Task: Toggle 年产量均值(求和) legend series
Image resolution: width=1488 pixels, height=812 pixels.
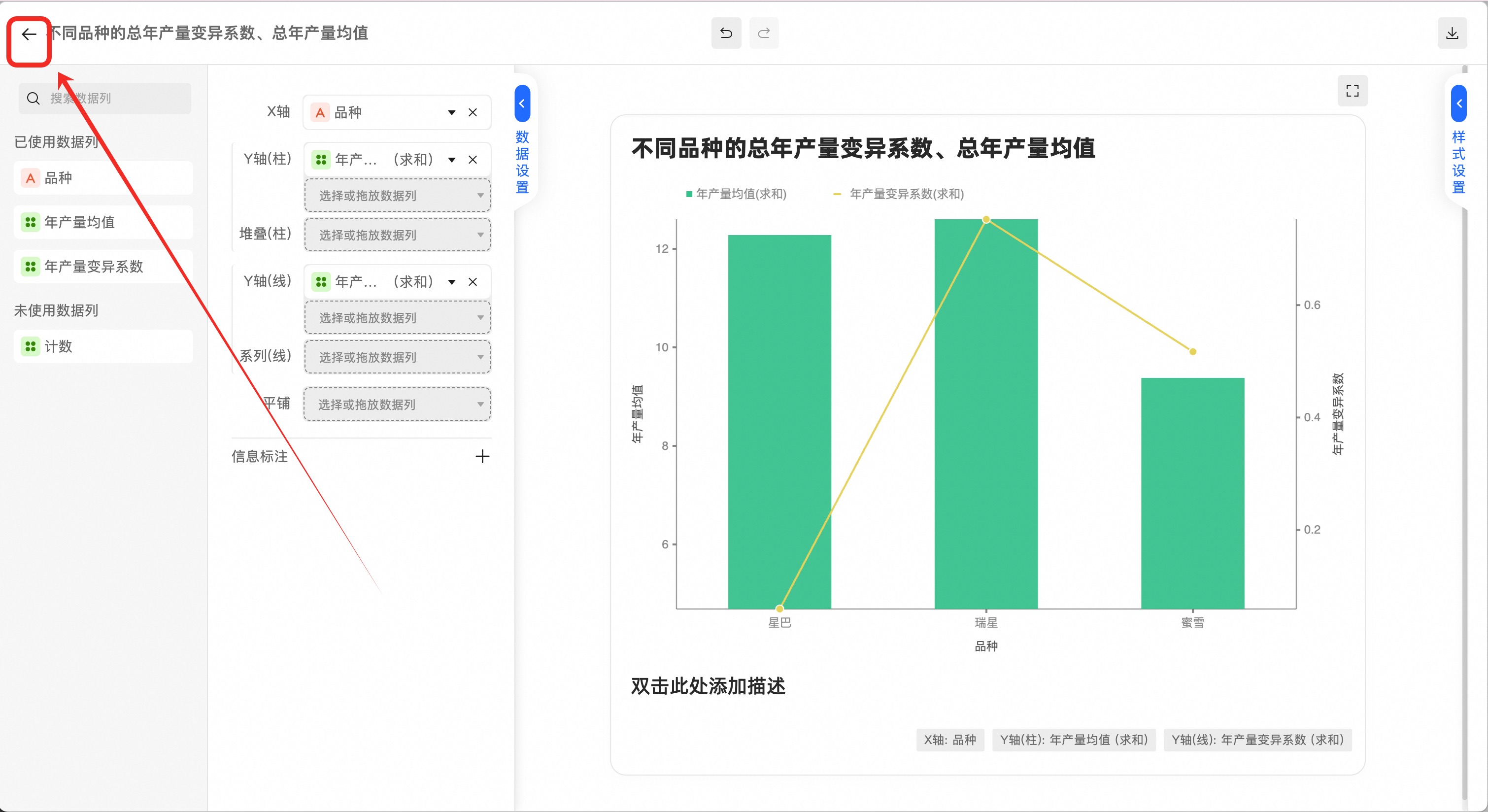Action: click(x=741, y=194)
